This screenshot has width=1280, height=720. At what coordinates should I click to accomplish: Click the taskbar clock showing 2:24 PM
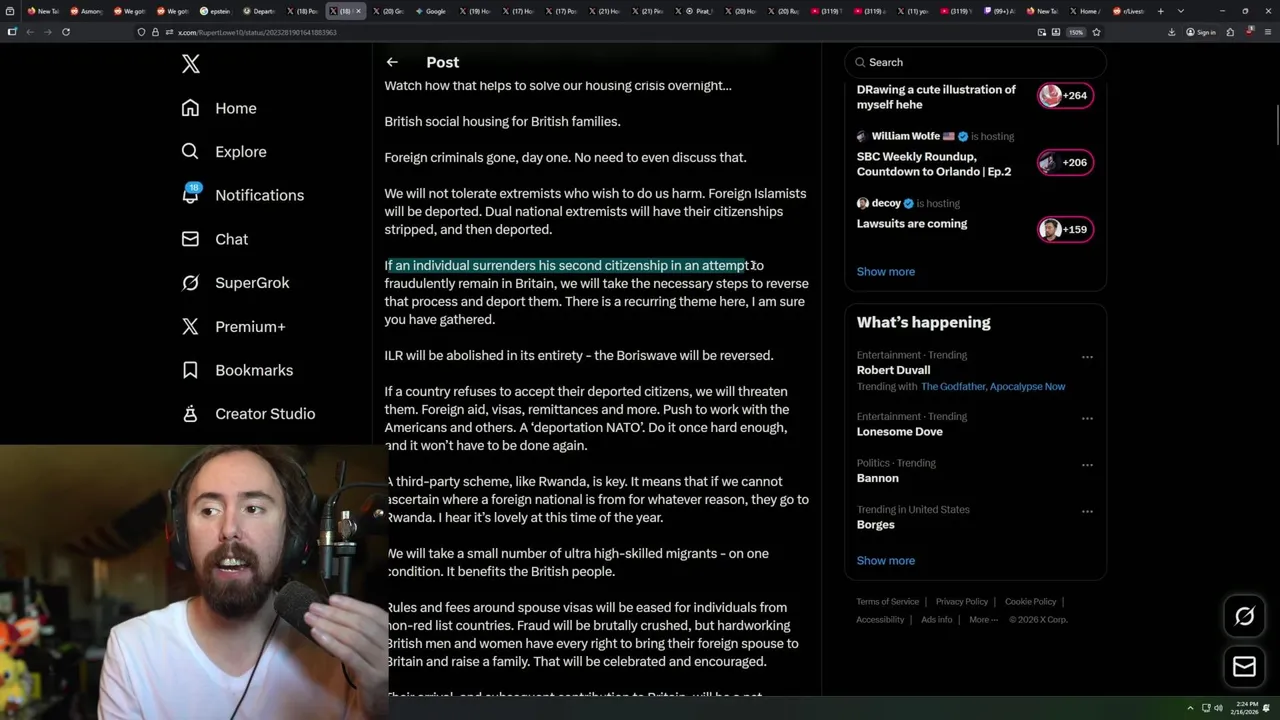pyautogui.click(x=1246, y=708)
